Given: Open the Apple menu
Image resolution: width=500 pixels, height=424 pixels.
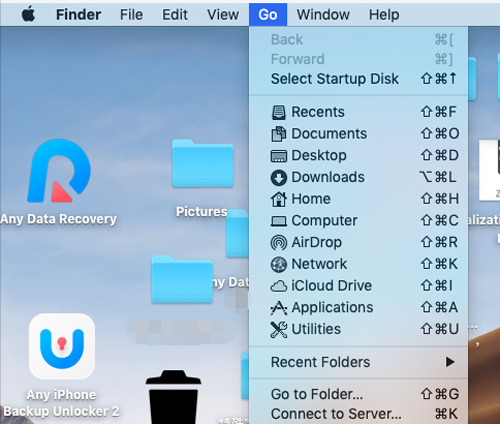Looking at the screenshot, I should point(29,15).
